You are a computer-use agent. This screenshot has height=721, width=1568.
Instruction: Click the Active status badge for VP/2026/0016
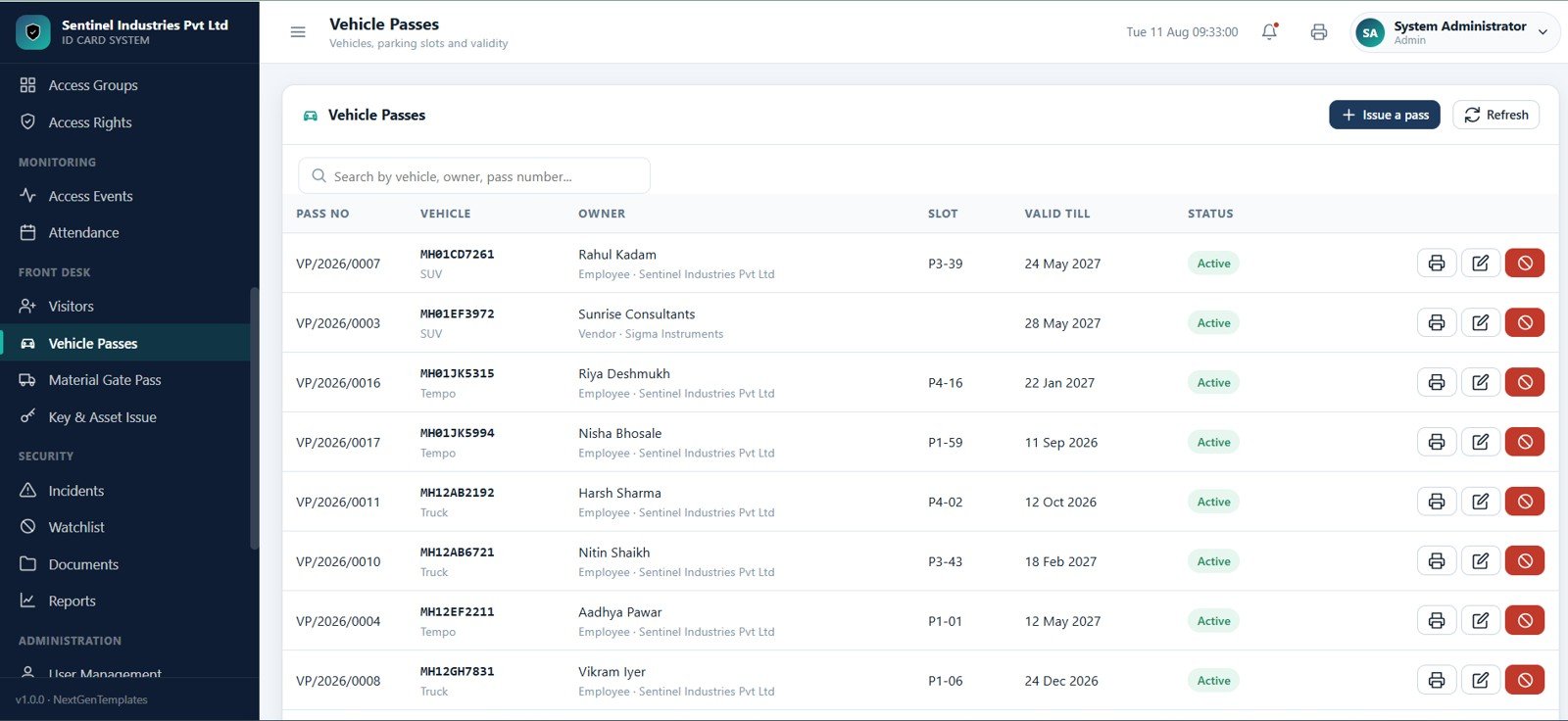point(1213,383)
